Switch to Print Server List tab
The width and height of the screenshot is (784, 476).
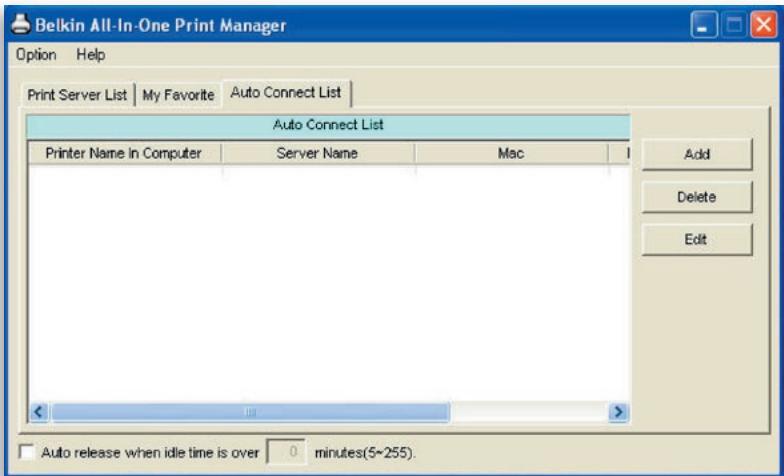coord(77,94)
